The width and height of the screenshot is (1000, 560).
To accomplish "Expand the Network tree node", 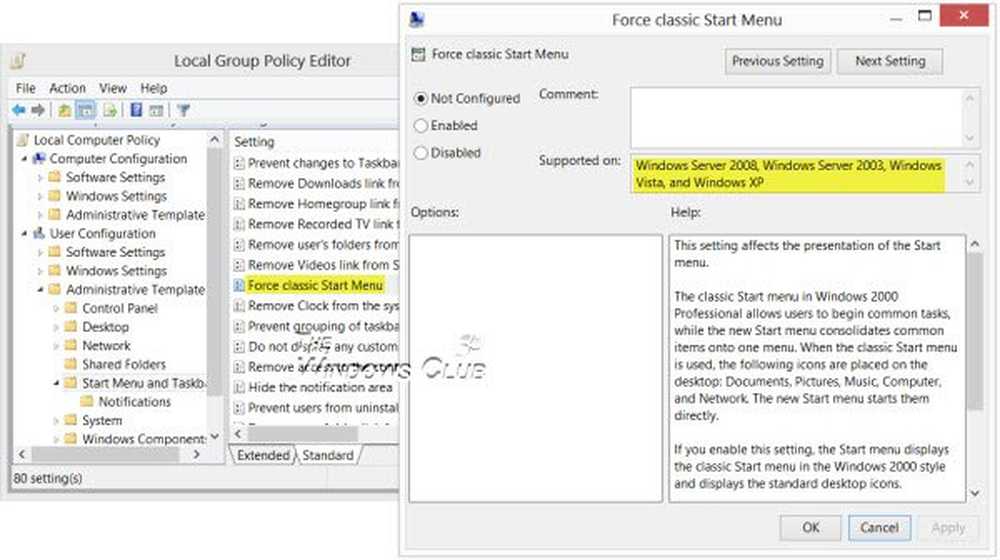I will [x=56, y=346].
